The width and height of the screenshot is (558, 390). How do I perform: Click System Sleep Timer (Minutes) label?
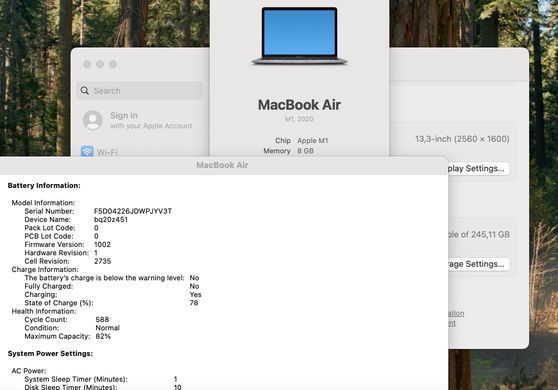tap(76, 379)
